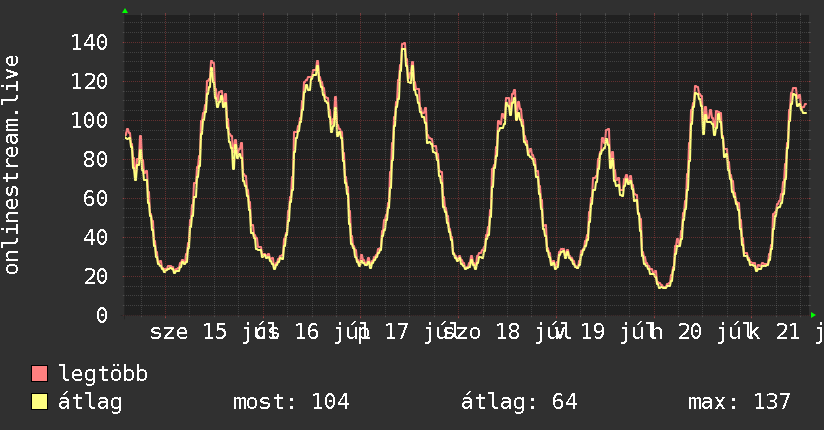Click the x-axis date label 17
Viewport: 824px width, 430px height.
396,332
